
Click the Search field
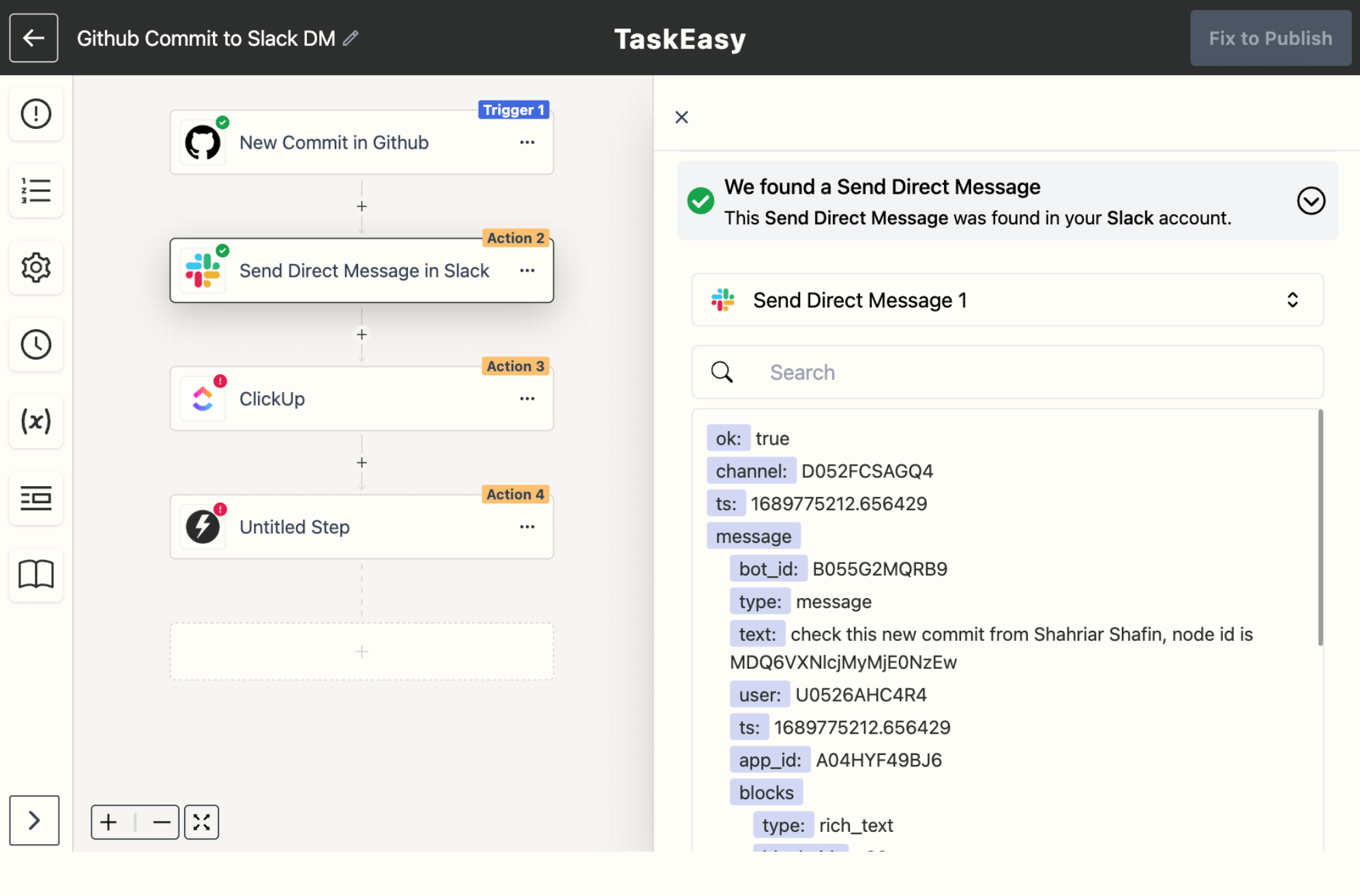pos(1007,372)
